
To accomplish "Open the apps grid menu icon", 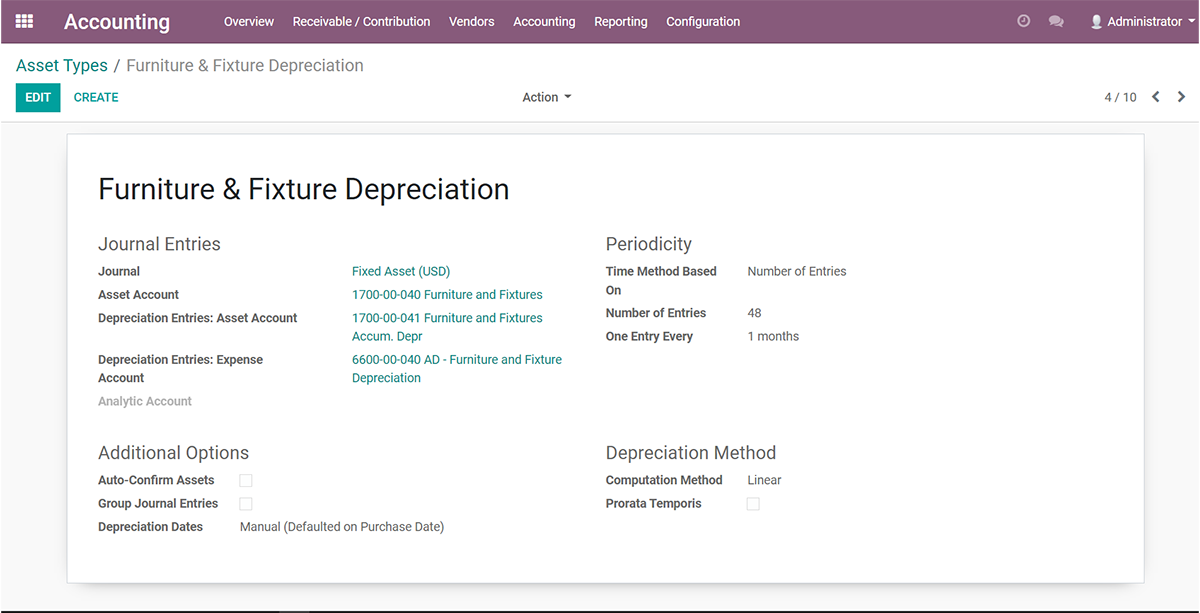I will (24, 21).
